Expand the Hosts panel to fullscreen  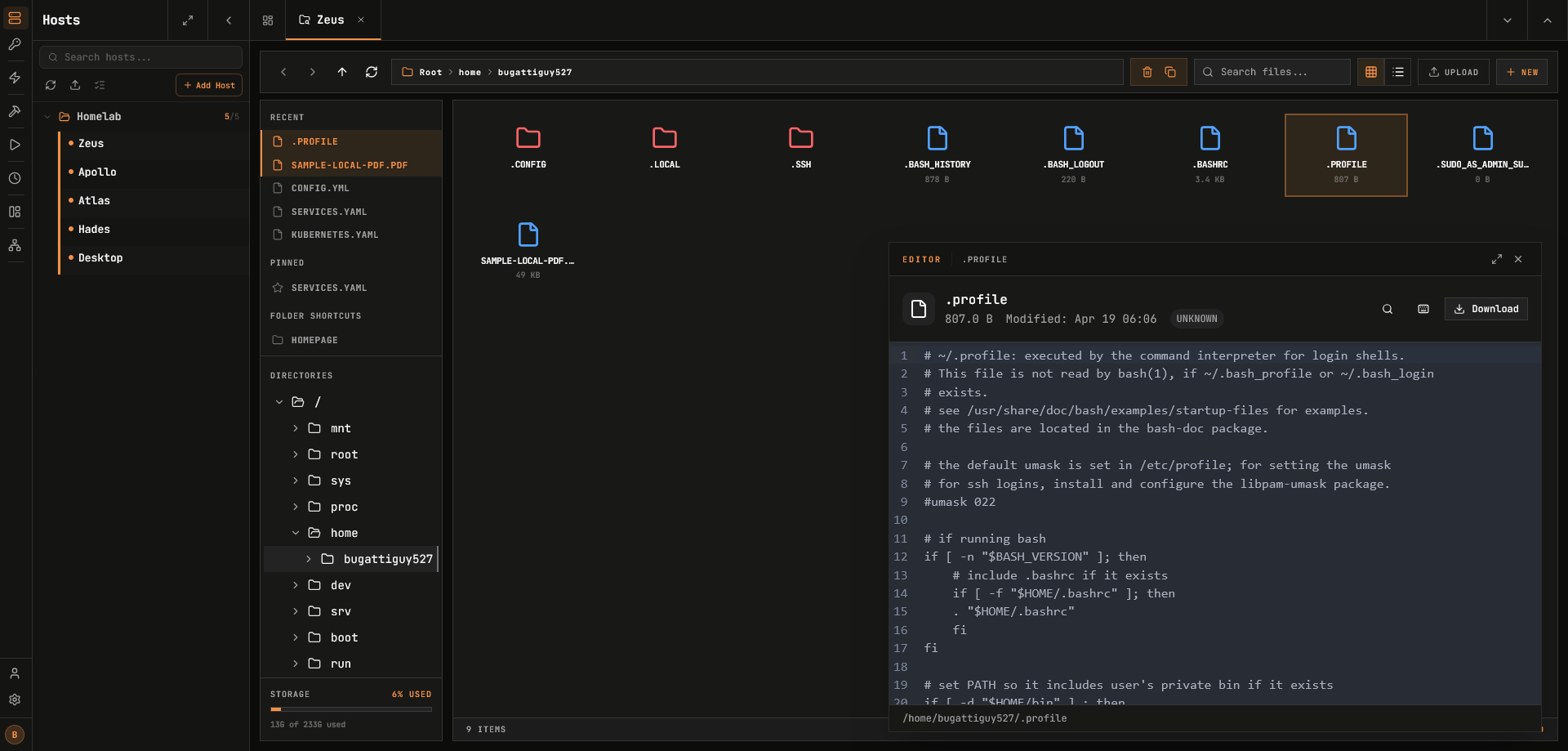point(188,20)
